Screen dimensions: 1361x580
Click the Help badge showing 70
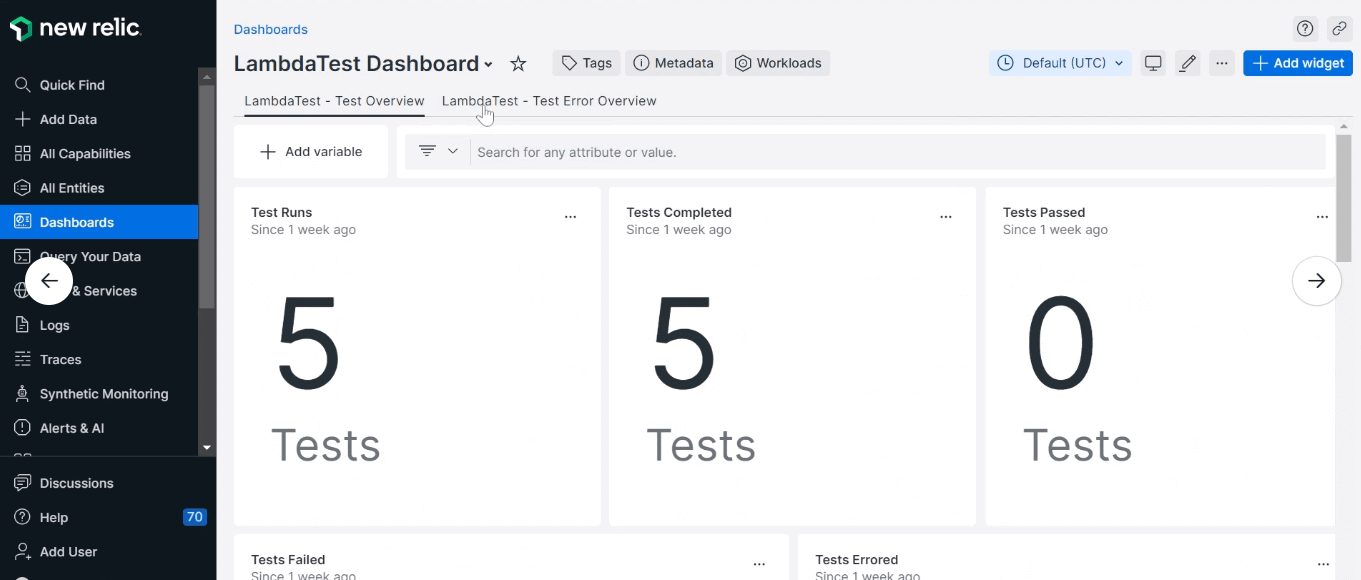tap(195, 517)
